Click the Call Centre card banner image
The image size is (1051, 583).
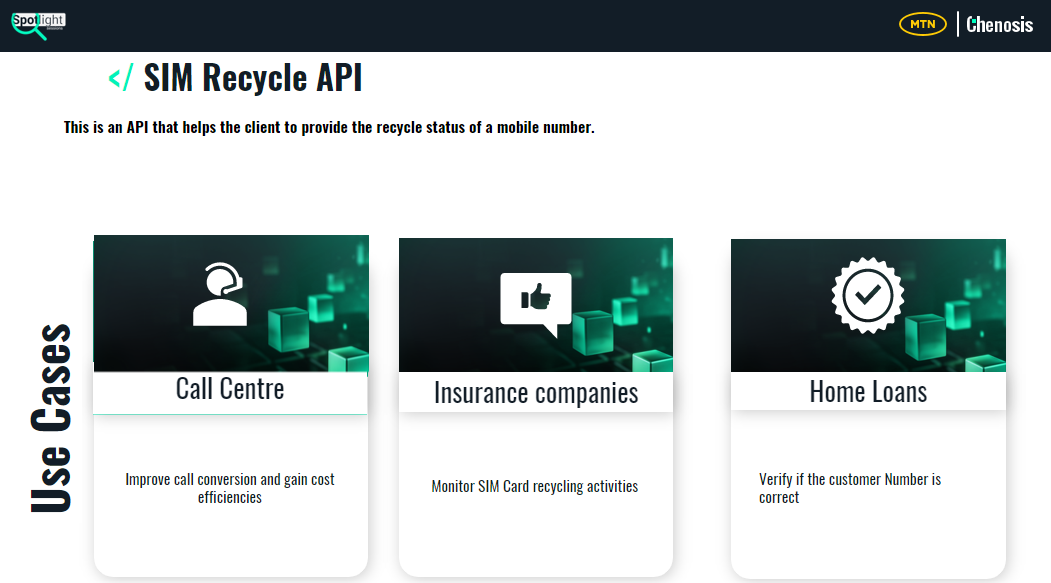(231, 304)
